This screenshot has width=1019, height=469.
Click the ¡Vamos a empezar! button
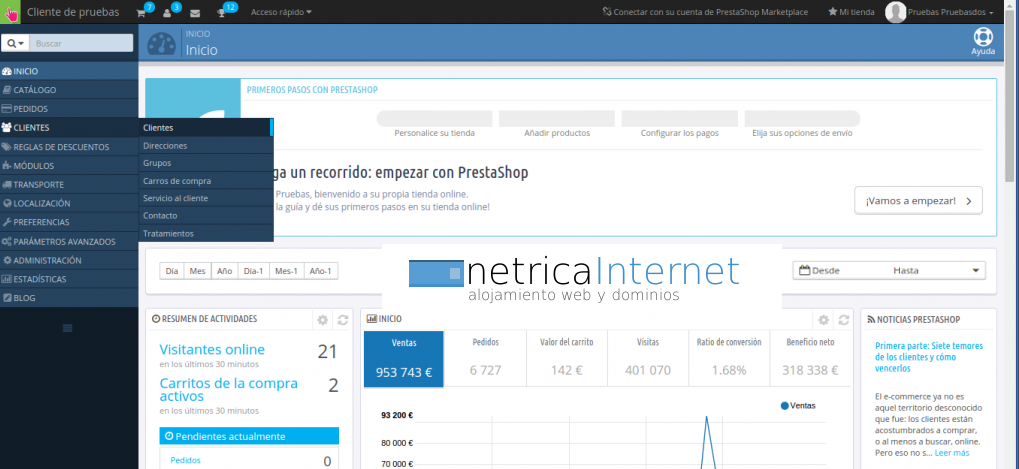tap(917, 200)
